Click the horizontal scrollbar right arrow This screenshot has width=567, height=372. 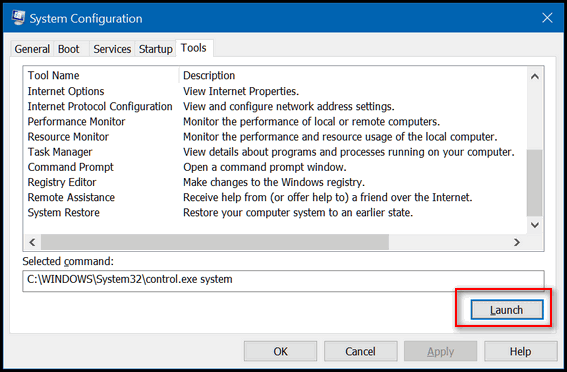tap(517, 242)
